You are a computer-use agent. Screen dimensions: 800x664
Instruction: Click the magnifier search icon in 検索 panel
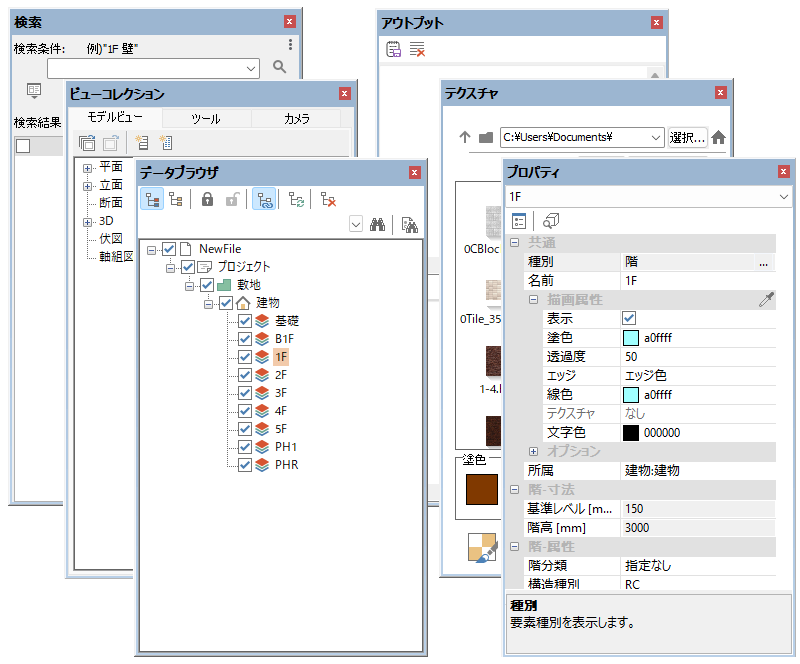pyautogui.click(x=280, y=67)
